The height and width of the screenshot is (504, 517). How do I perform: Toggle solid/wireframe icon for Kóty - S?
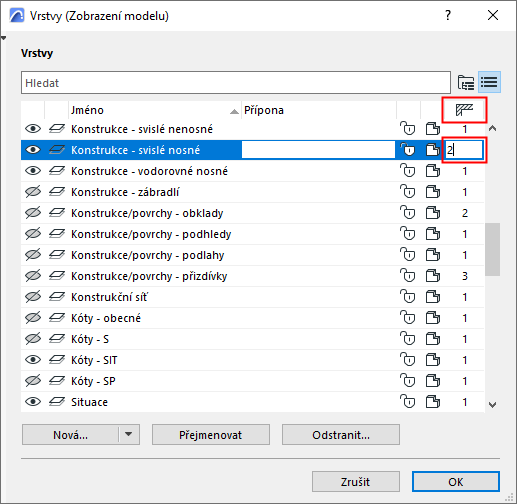point(433,339)
